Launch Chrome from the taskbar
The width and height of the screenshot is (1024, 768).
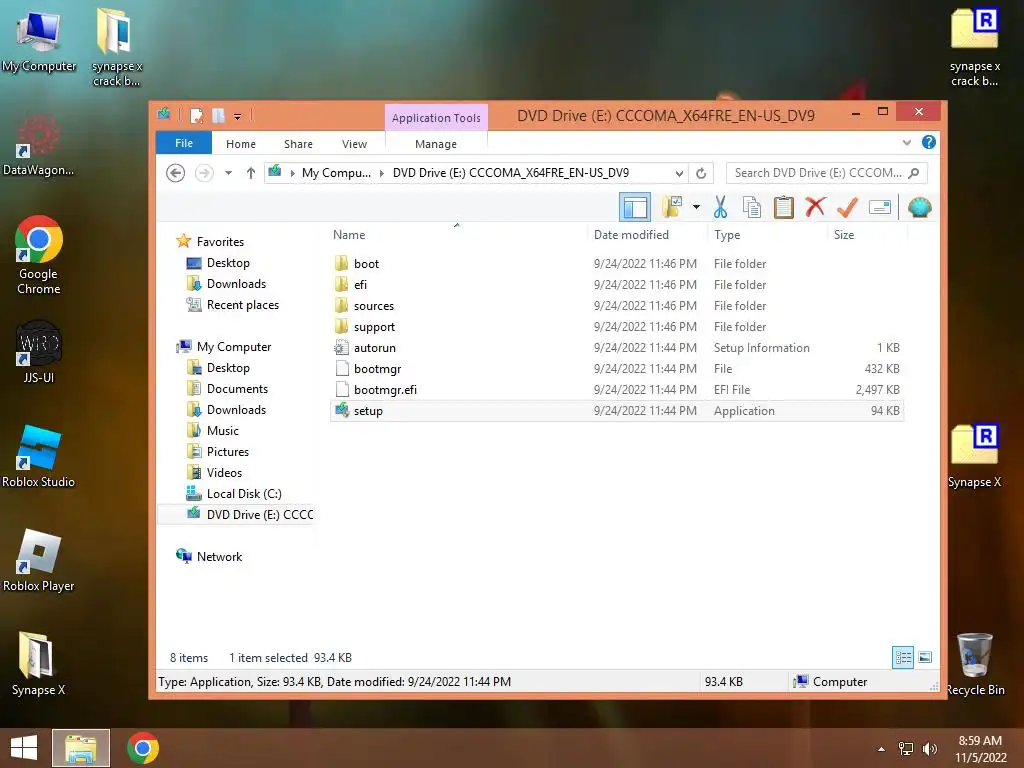coord(143,748)
